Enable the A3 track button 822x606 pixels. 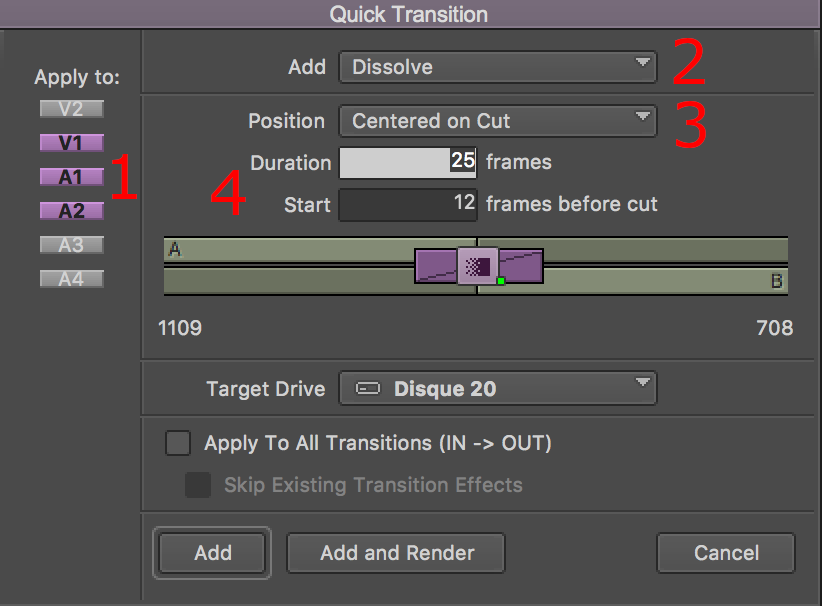[x=71, y=245]
